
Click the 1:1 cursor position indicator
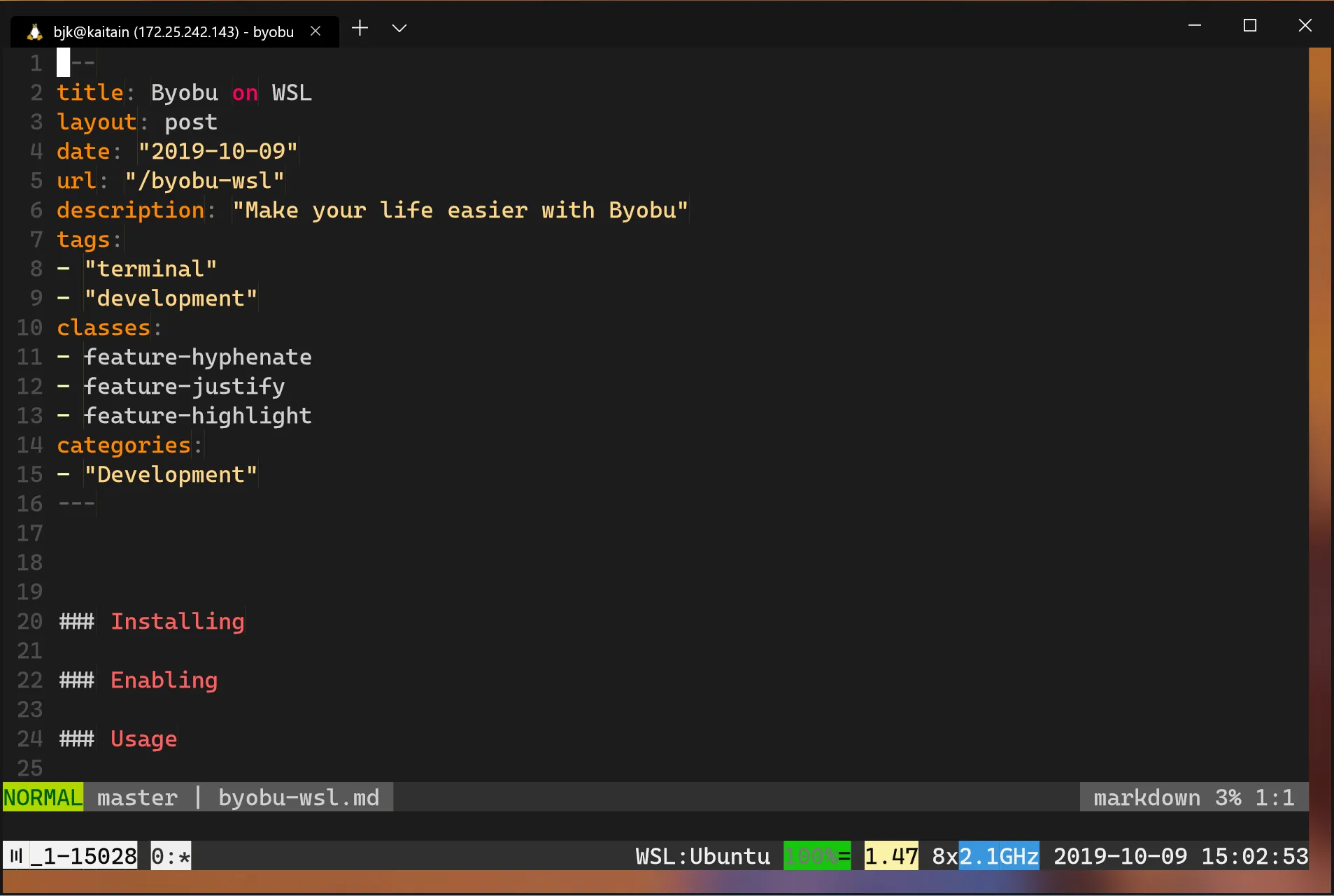coord(1275,797)
